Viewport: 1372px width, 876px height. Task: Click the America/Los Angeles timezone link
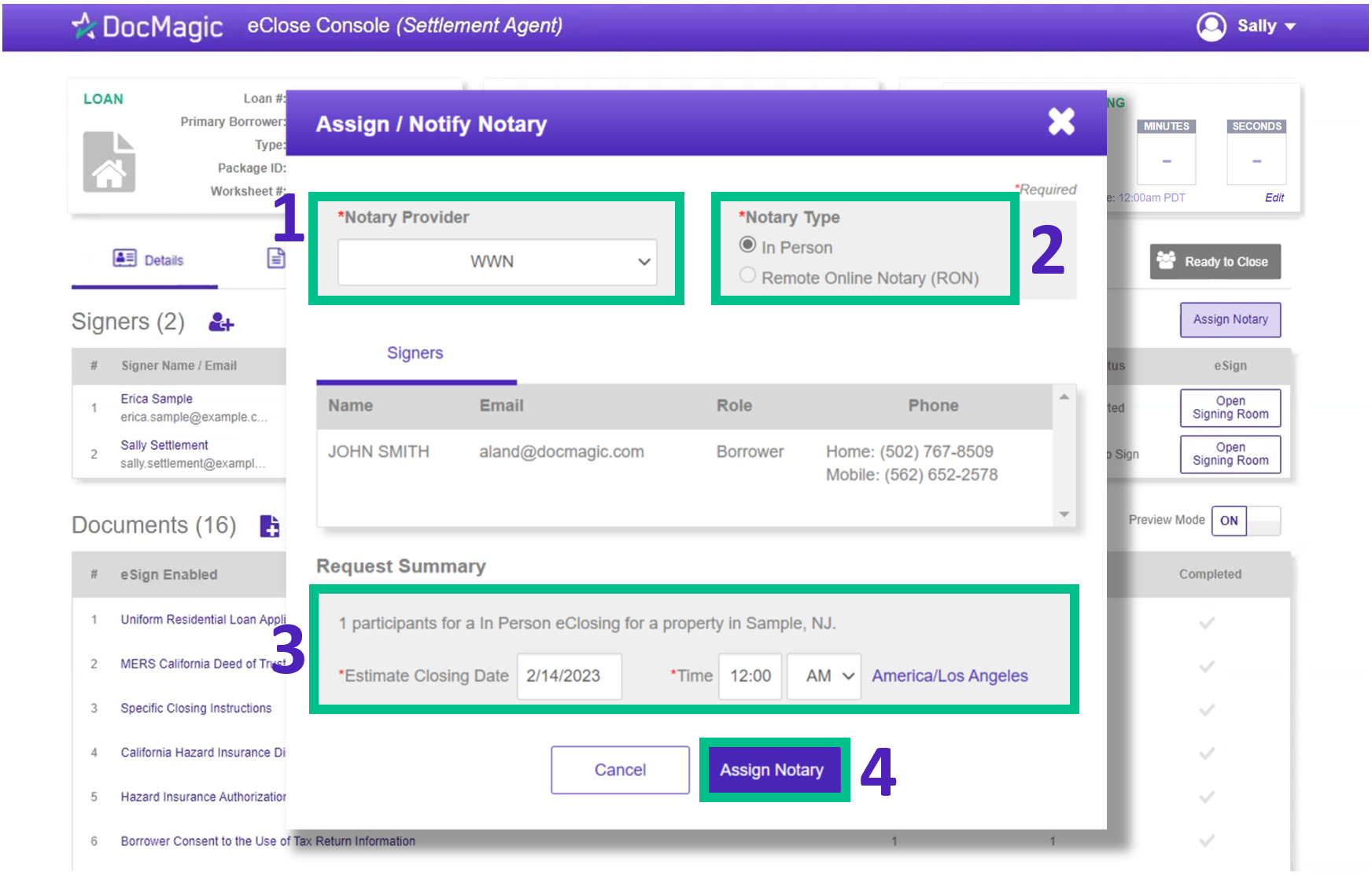[x=950, y=676]
